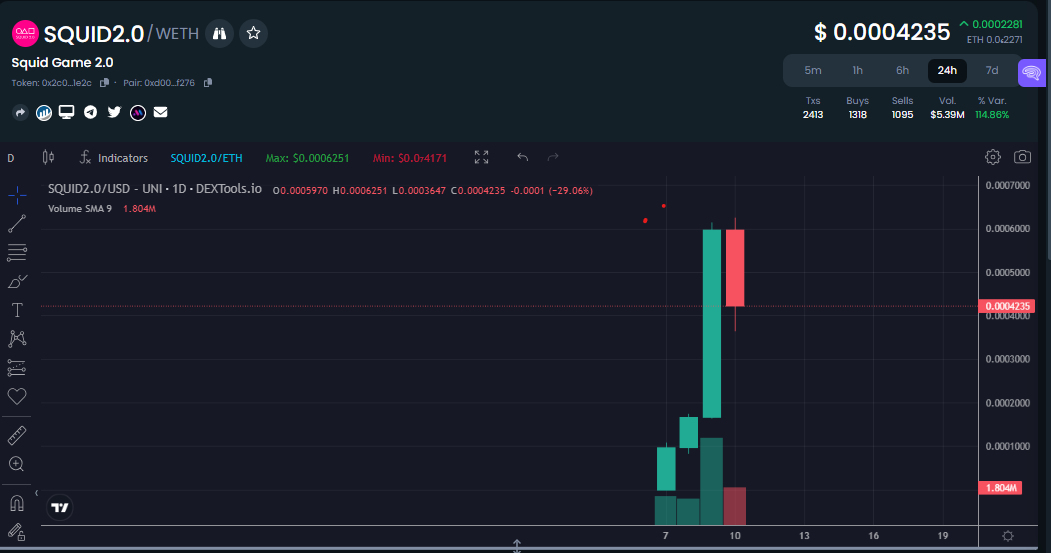Select the trend line drawing tool
The width and height of the screenshot is (1051, 553).
17,224
